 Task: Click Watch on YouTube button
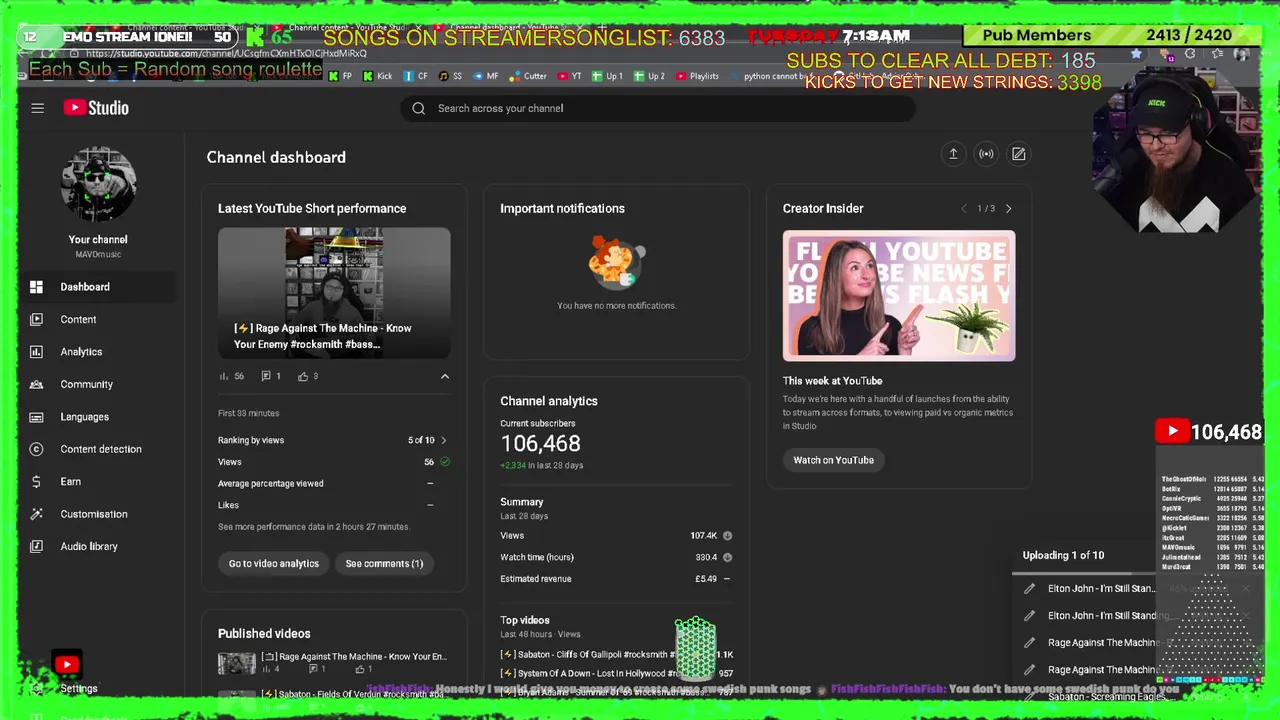click(833, 460)
